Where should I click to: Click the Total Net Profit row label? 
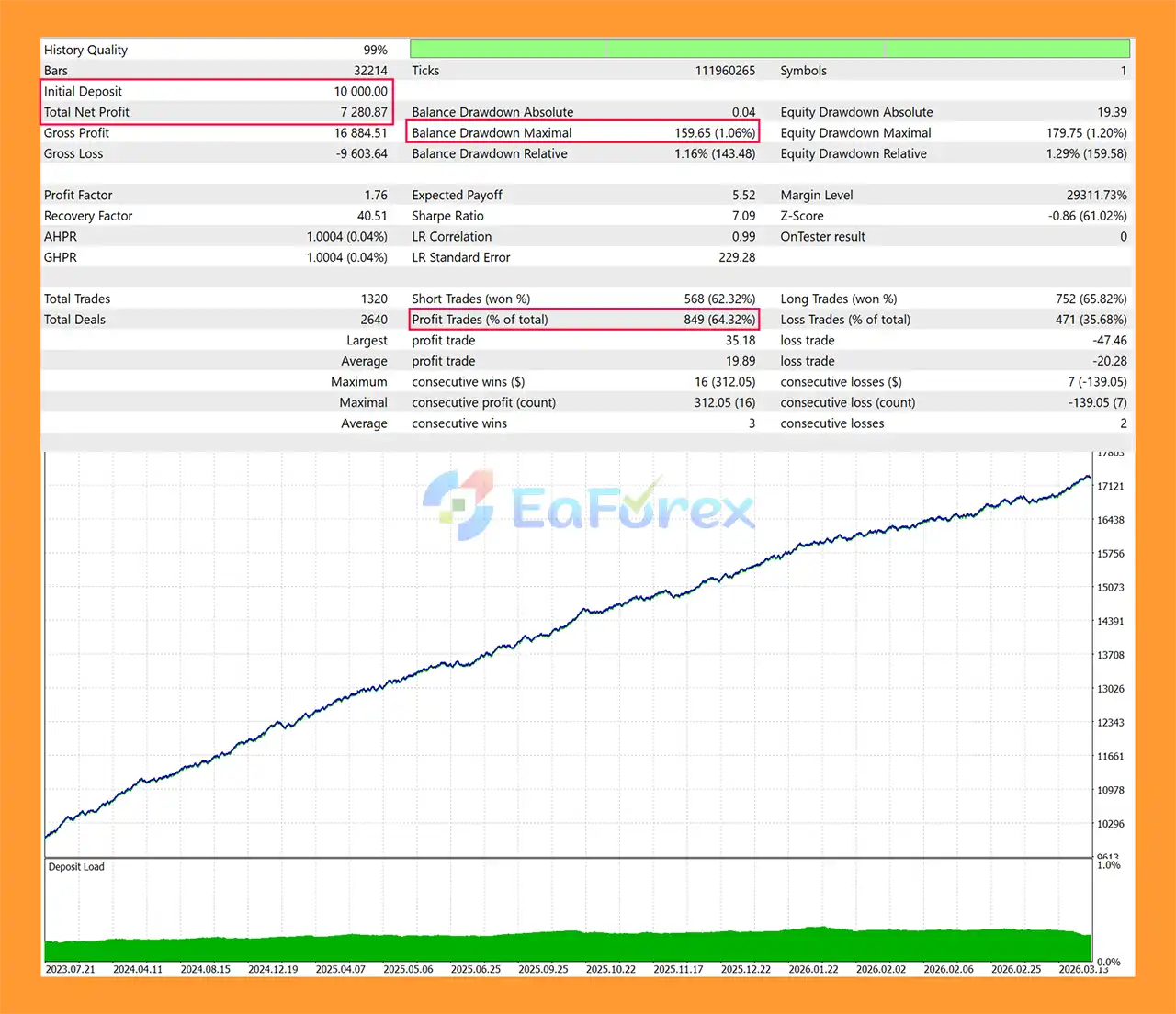coord(86,112)
